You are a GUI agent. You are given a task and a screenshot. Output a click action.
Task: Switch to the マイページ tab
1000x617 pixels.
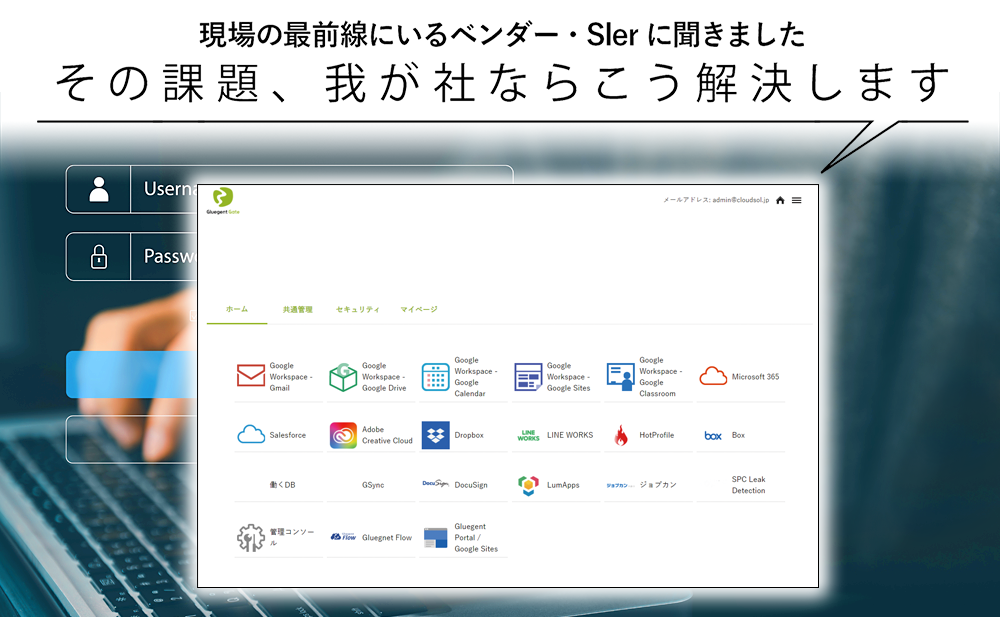pyautogui.click(x=418, y=309)
